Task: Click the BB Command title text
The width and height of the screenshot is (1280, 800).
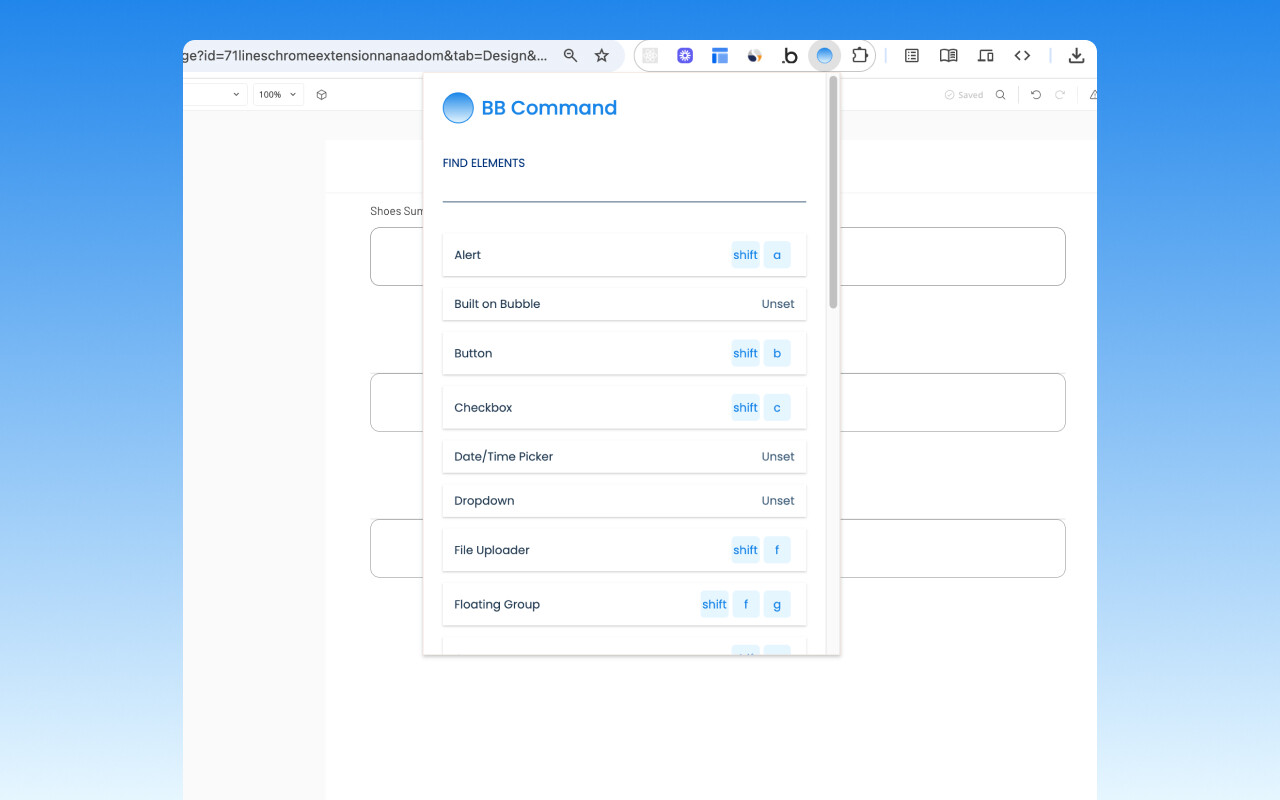Action: pos(549,108)
